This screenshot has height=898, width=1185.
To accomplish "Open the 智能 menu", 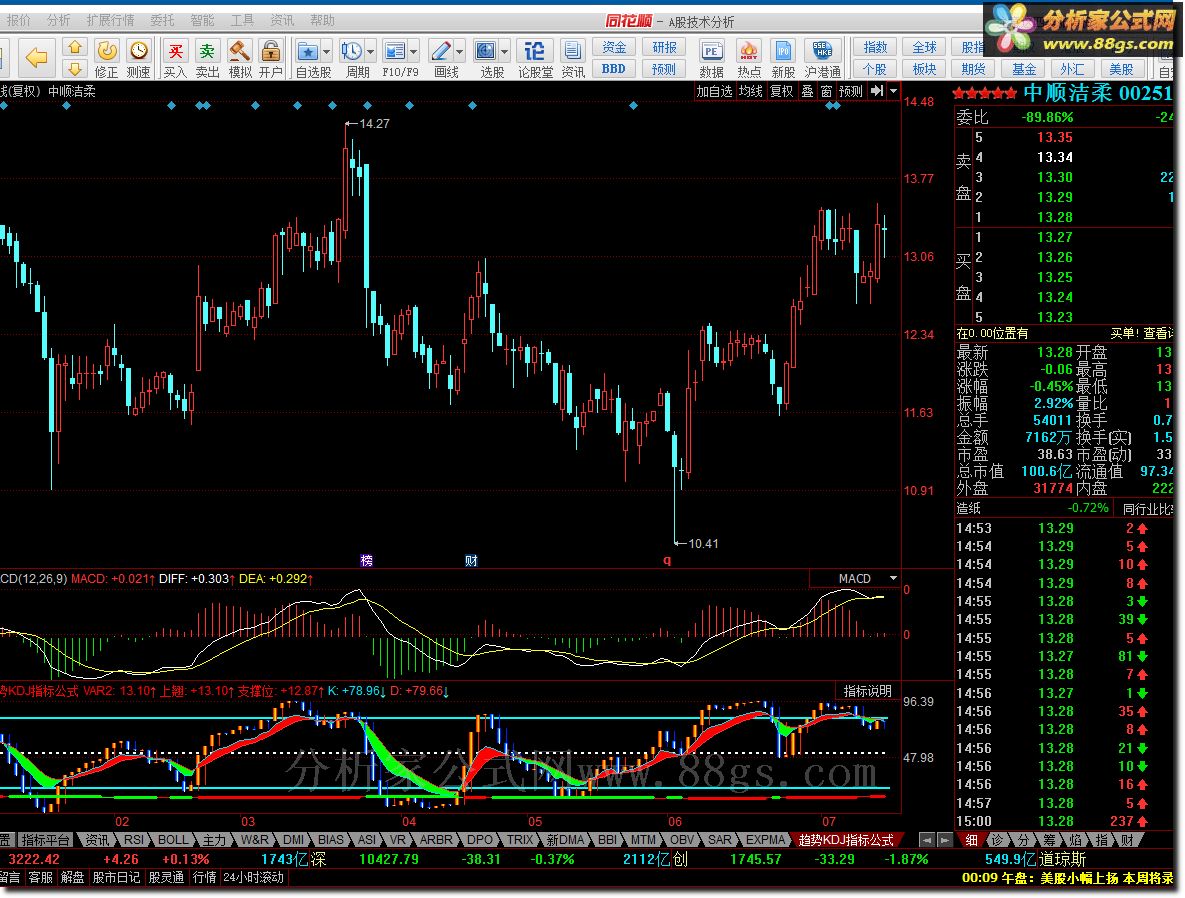I will (202, 20).
